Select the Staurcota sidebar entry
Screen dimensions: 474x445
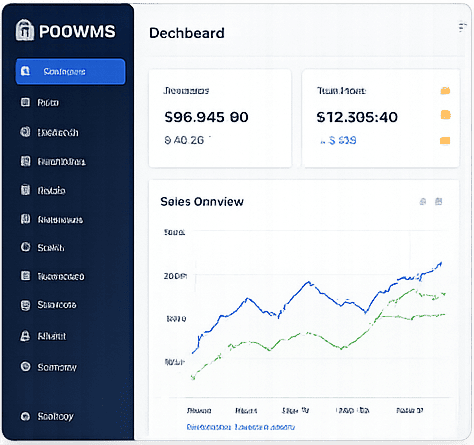click(x=48, y=305)
